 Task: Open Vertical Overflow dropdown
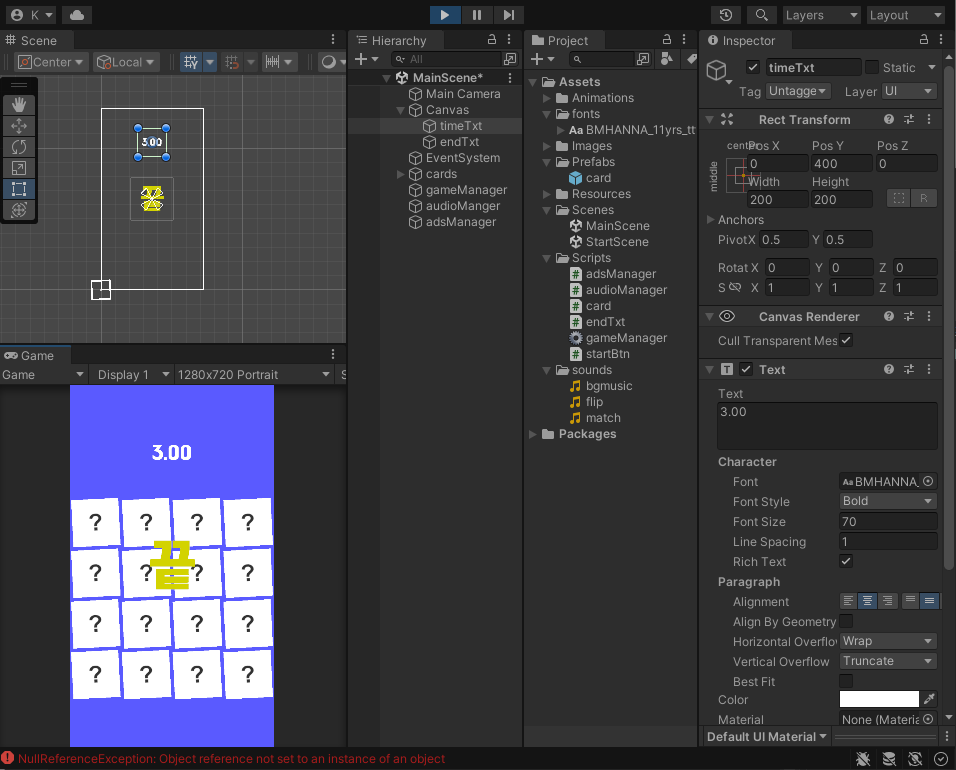(888, 661)
